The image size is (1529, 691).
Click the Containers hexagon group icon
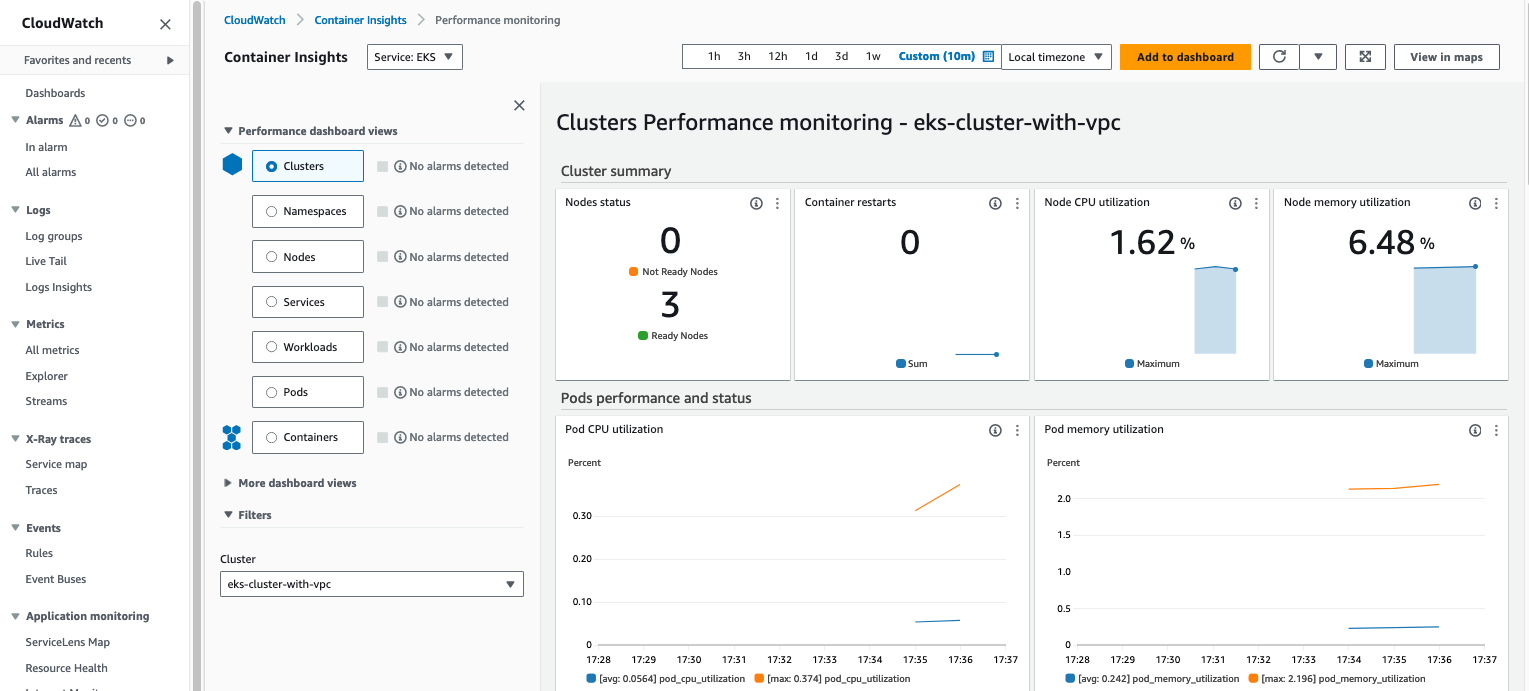tap(232, 437)
